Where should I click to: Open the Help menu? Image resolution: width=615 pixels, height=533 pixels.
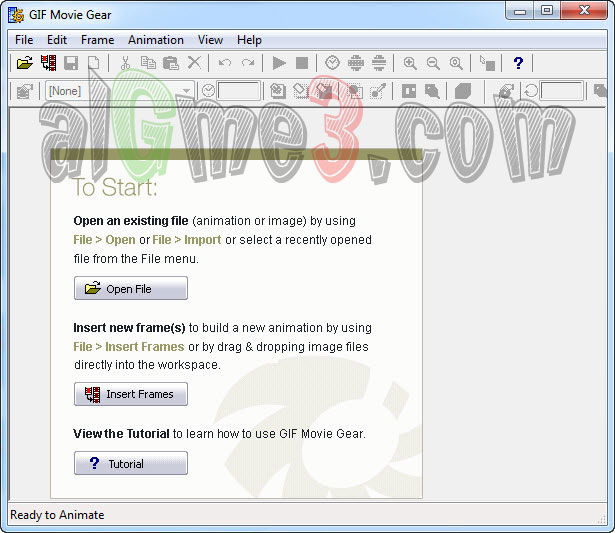click(249, 40)
